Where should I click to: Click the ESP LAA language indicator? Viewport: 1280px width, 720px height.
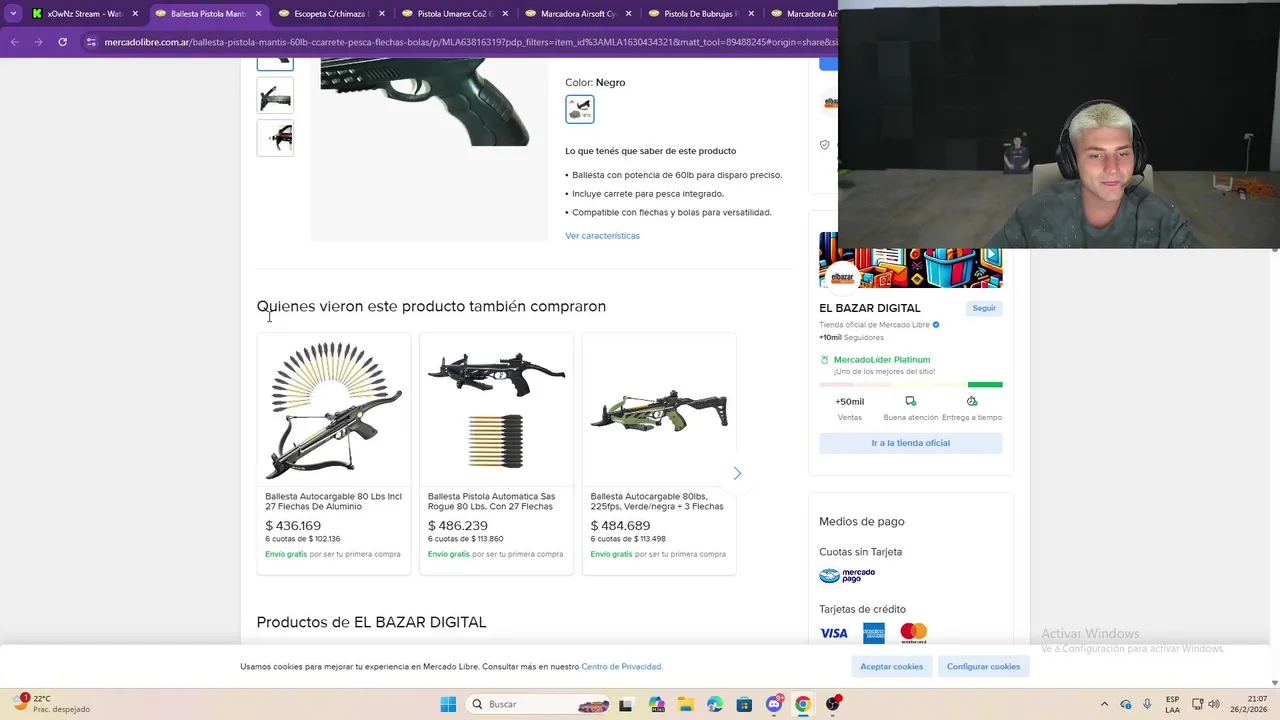click(x=1172, y=704)
